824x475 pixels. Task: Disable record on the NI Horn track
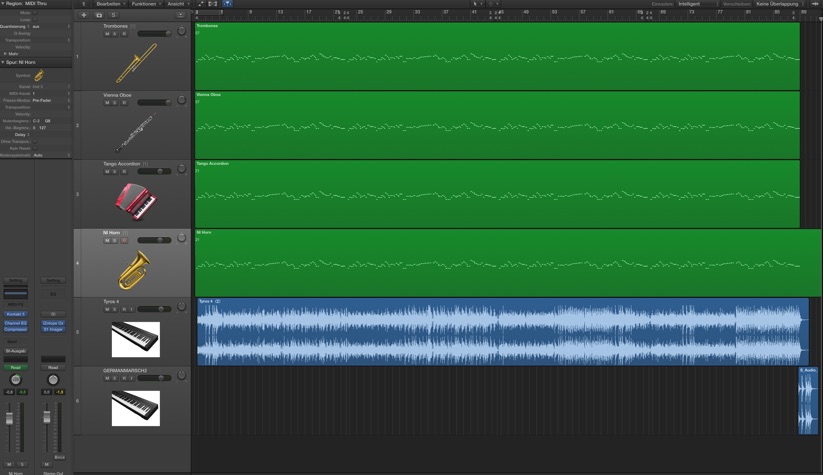click(x=124, y=241)
